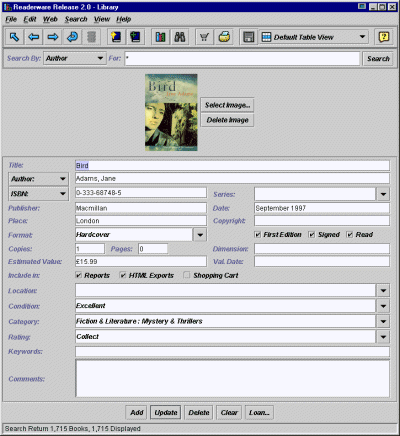Viewport: 400px width, 436px height.
Task: Click the Select Image button
Action: pos(227,105)
